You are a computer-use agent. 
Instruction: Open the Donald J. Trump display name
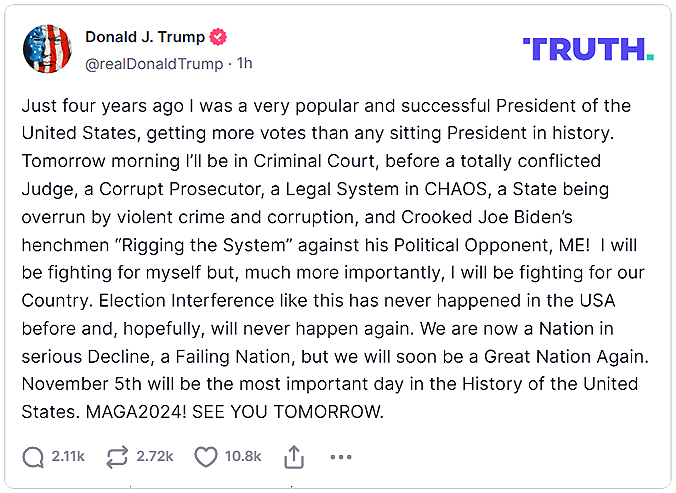point(145,37)
